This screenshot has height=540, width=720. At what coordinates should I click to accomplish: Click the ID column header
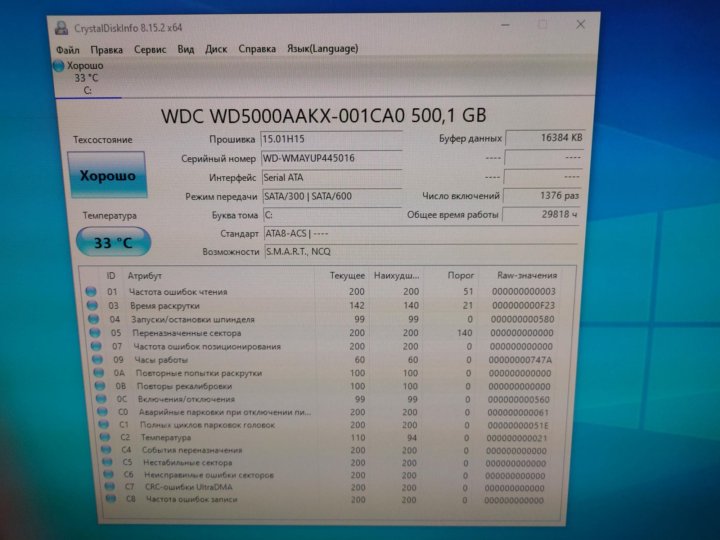(111, 276)
